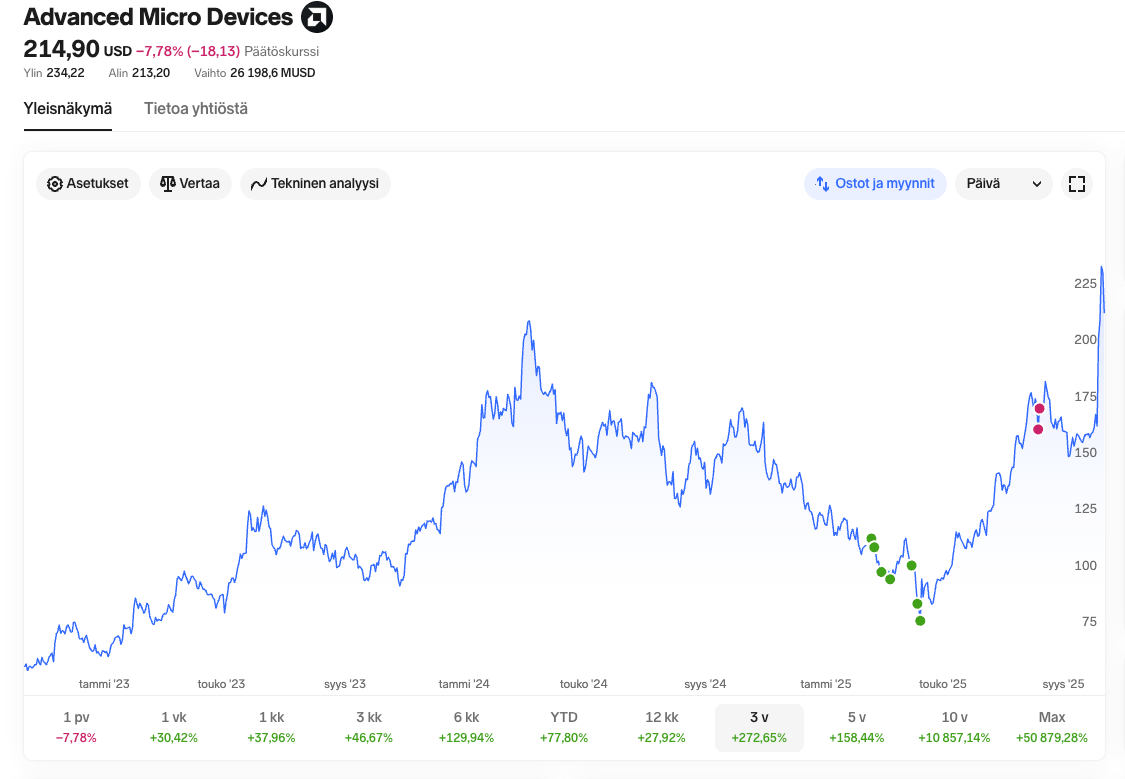Viewport: 1125px width, 779px height.
Task: Select the 3 kk time range
Action: tap(369, 727)
